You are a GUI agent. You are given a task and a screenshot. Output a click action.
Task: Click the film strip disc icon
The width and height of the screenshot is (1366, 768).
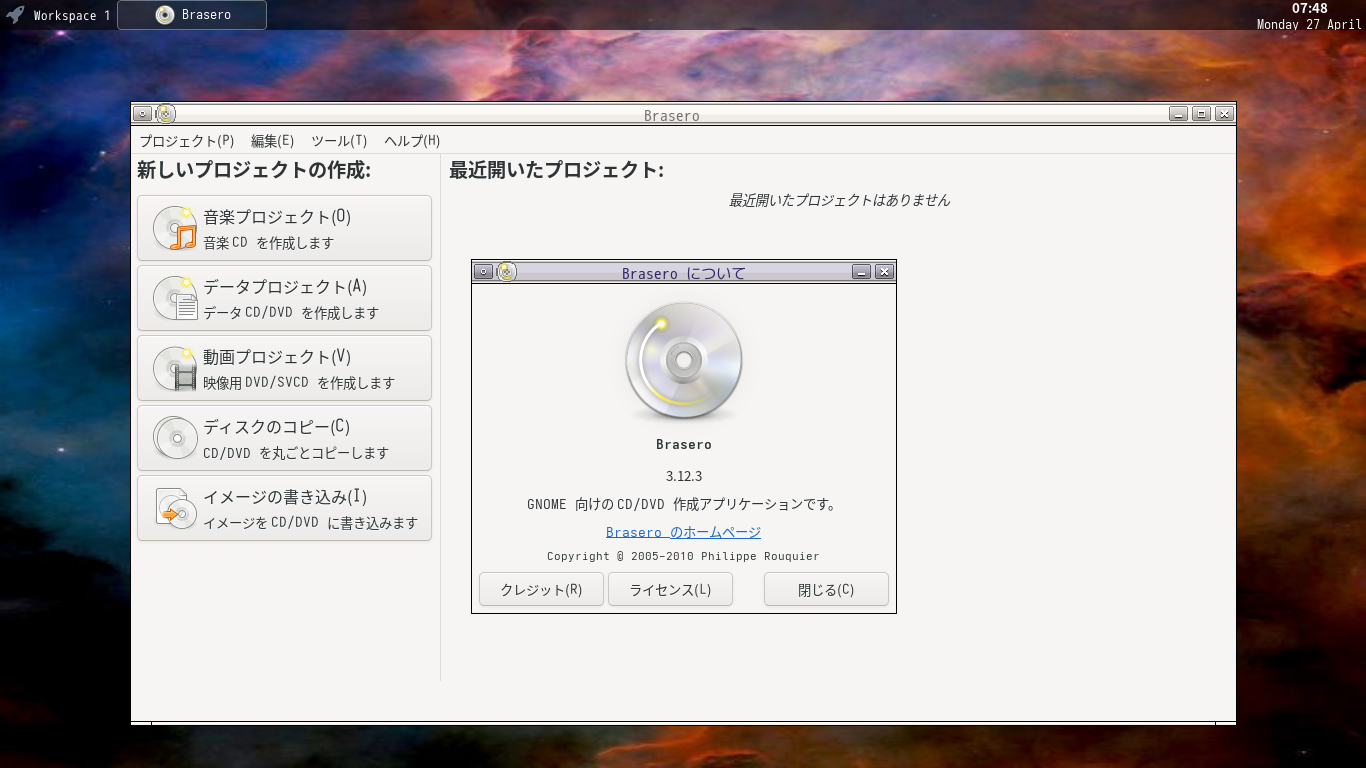[175, 368]
